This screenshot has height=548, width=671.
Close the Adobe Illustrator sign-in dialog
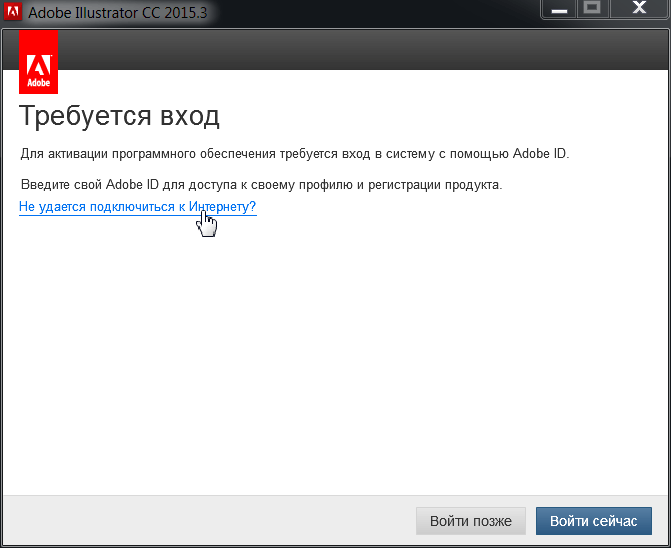point(639,9)
